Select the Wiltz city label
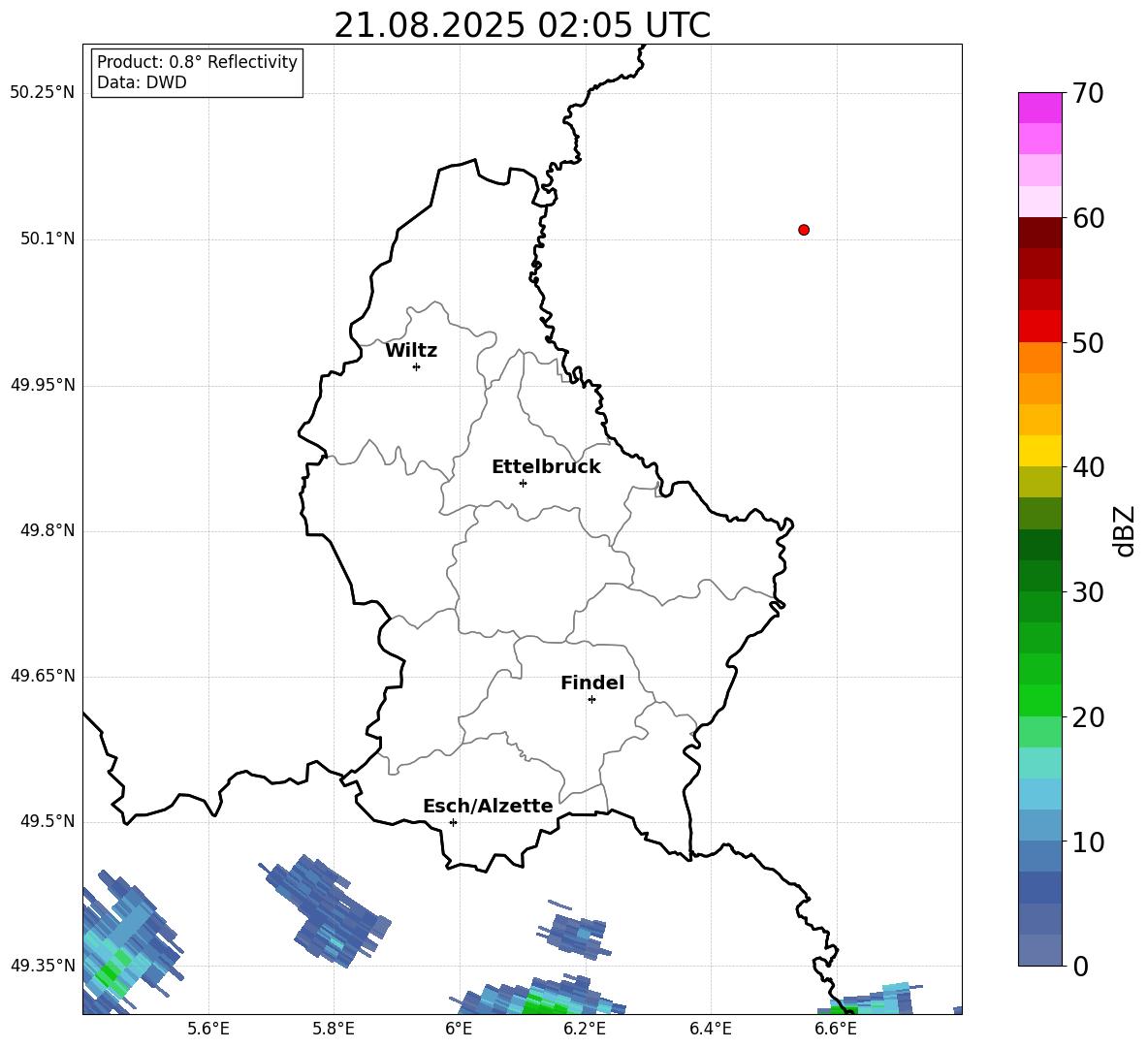1148x1048 pixels. (411, 351)
